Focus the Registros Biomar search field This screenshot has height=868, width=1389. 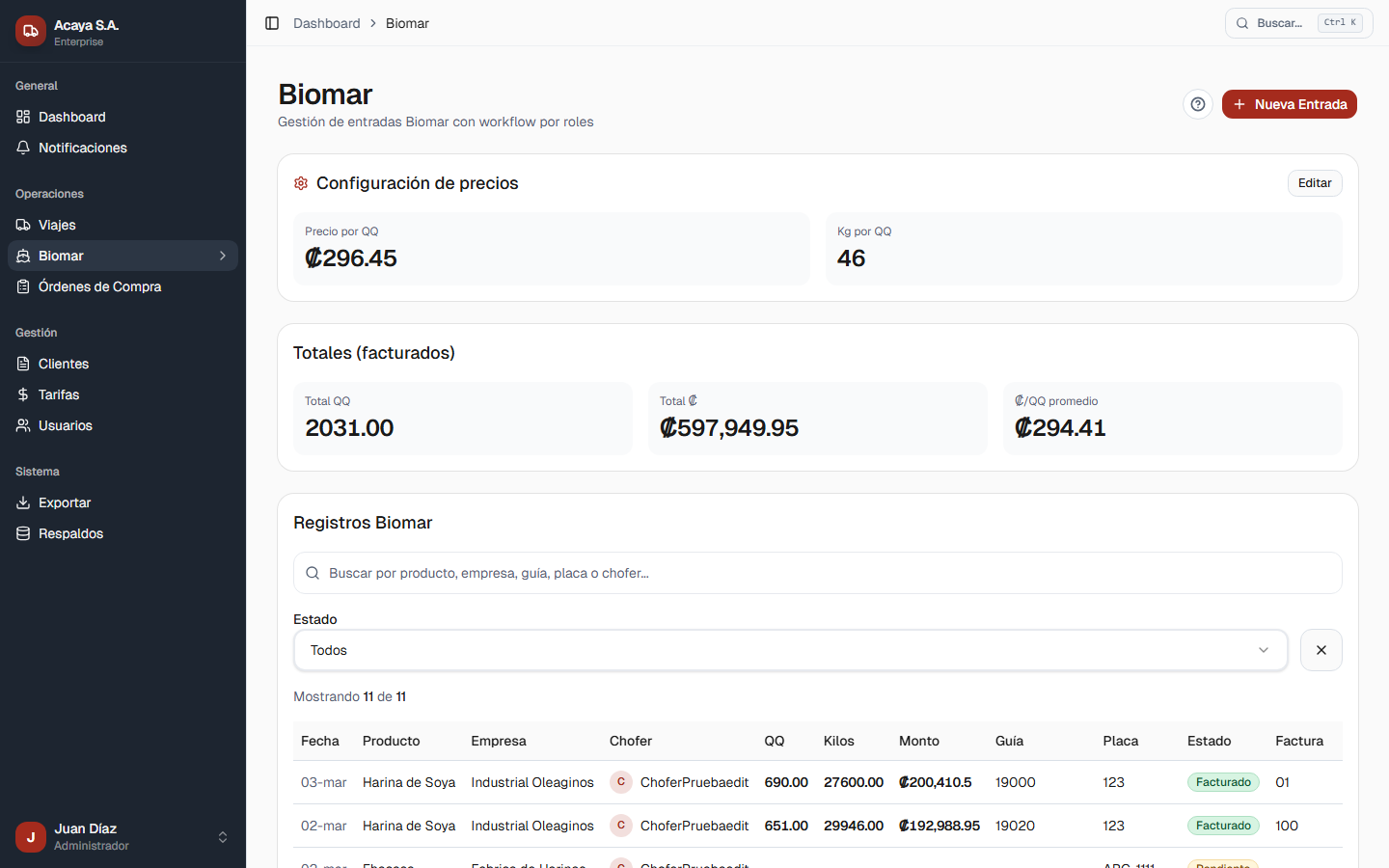817,573
